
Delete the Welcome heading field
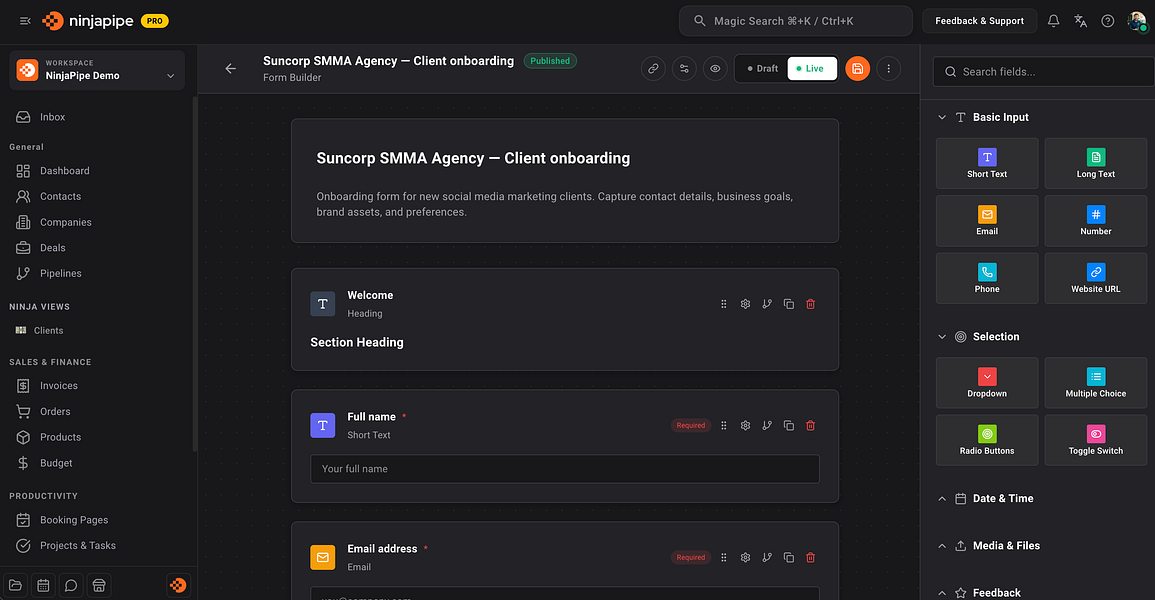(x=810, y=304)
